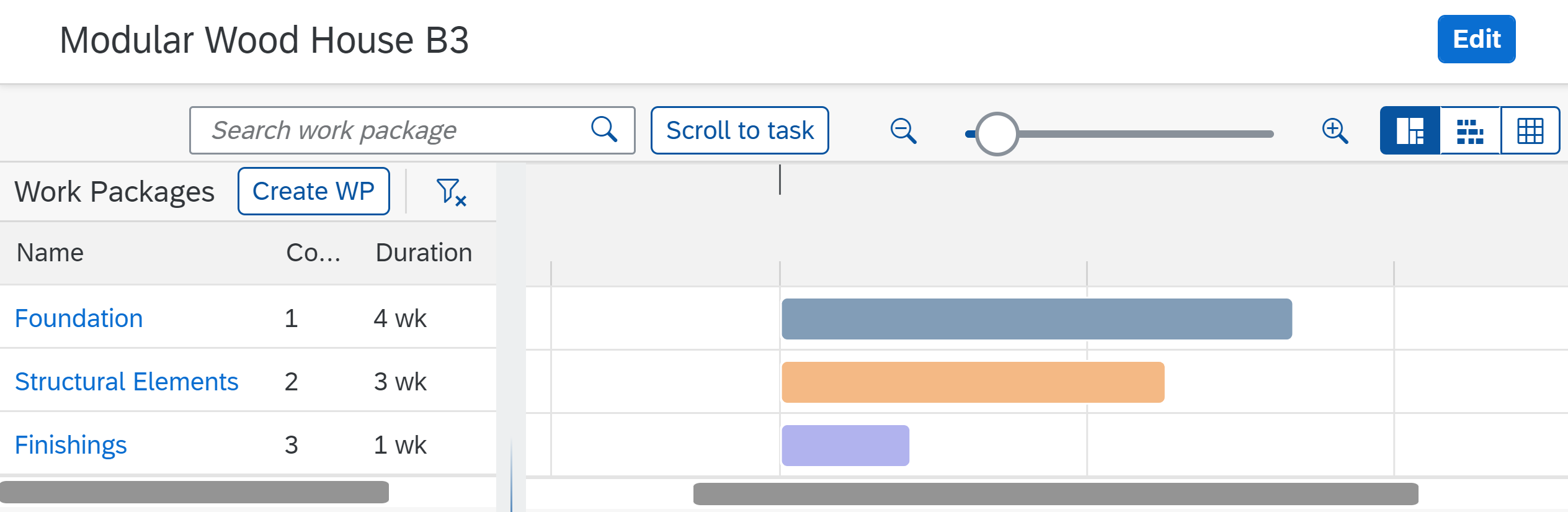Image resolution: width=1568 pixels, height=512 pixels.
Task: Zoom in the Gantt timeline
Action: pyautogui.click(x=1335, y=131)
